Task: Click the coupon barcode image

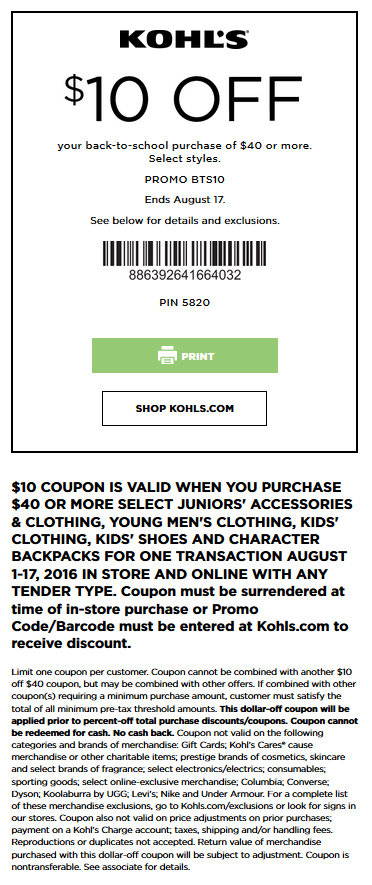Action: click(x=185, y=254)
